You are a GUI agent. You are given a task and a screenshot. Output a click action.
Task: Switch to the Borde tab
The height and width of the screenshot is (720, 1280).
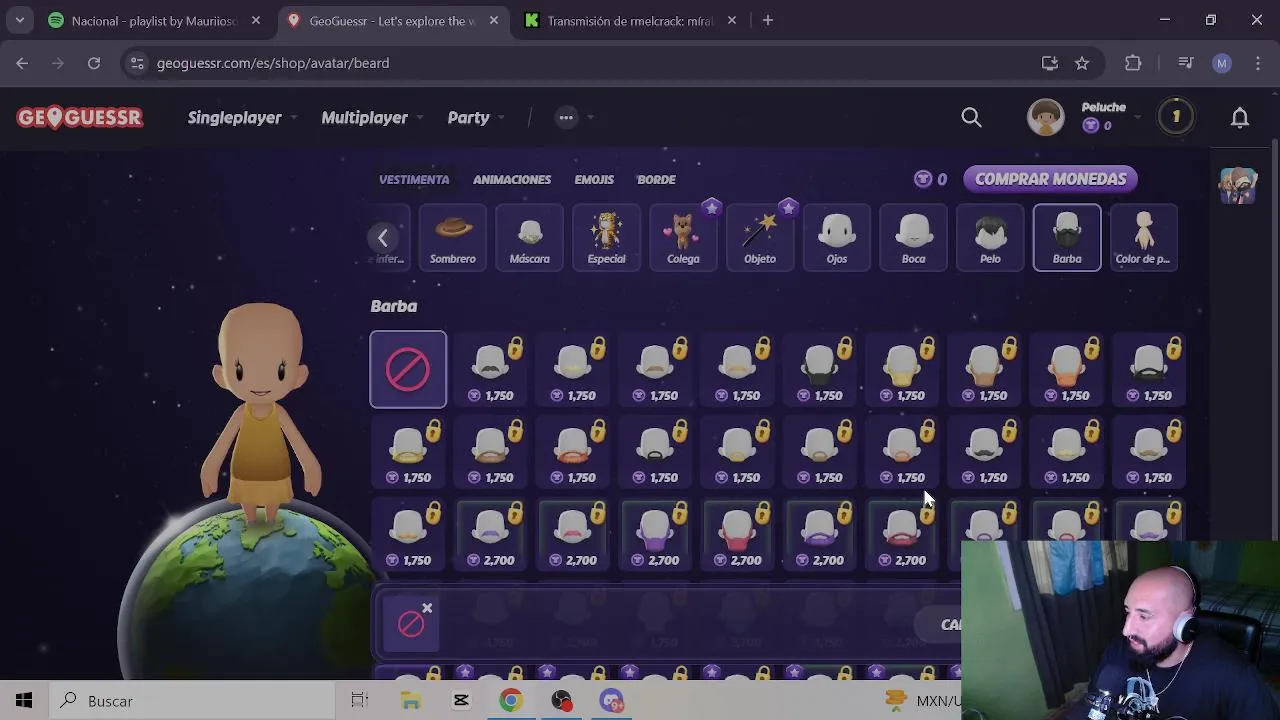(656, 180)
